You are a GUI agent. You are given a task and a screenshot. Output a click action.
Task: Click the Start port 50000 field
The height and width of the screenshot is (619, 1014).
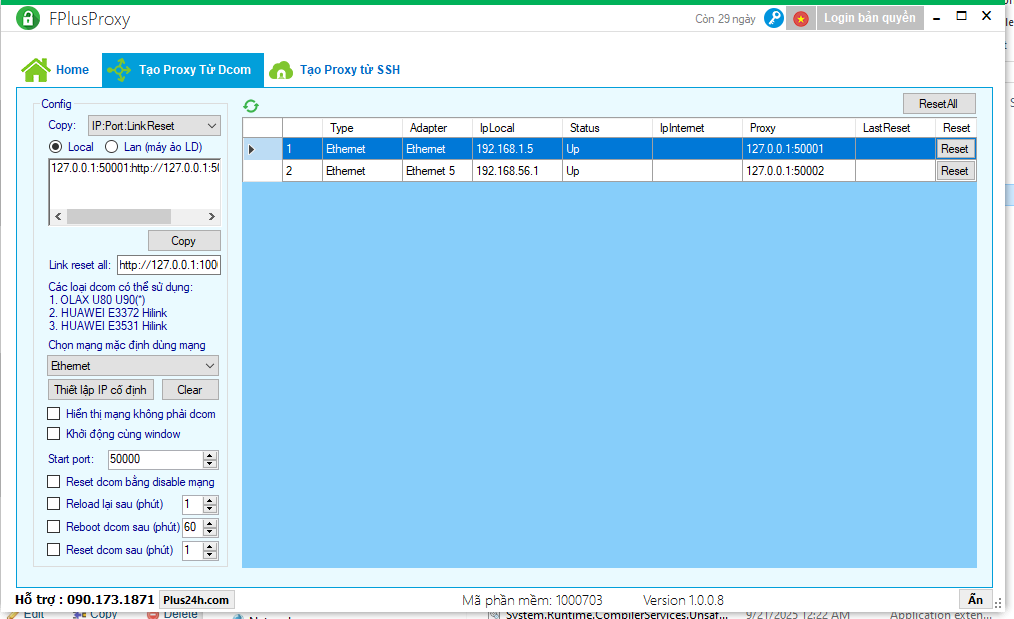pyautogui.click(x=156, y=459)
